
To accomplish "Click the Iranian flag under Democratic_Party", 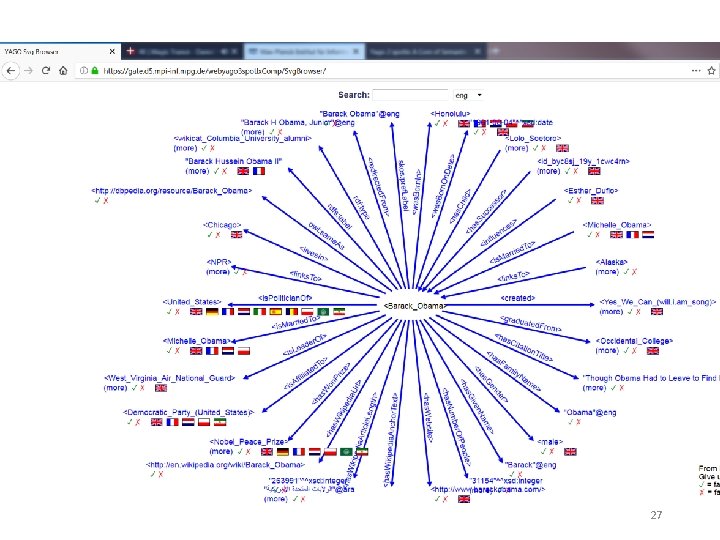I will point(220,422).
